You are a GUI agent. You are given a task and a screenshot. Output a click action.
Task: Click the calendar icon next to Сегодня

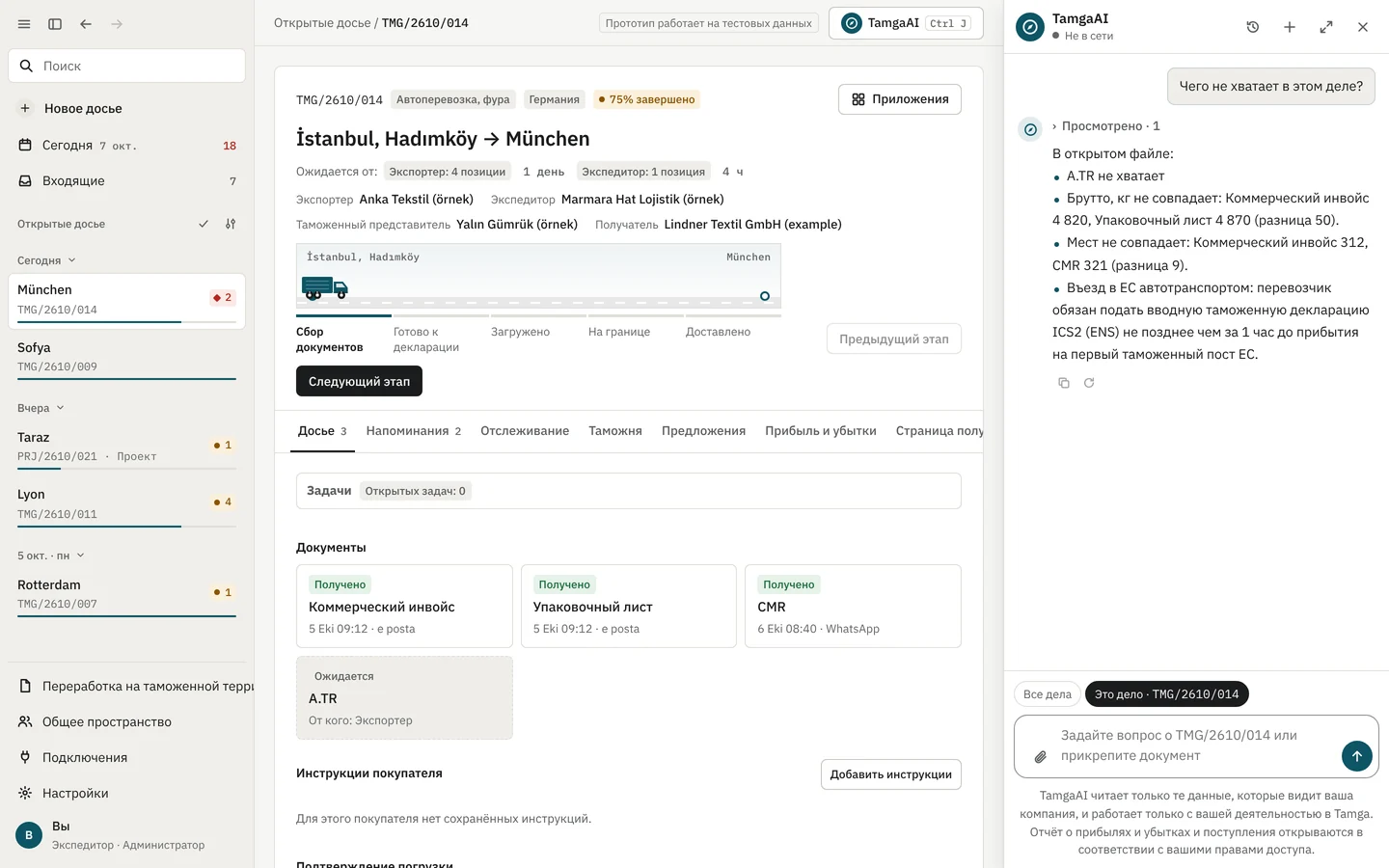[25, 145]
